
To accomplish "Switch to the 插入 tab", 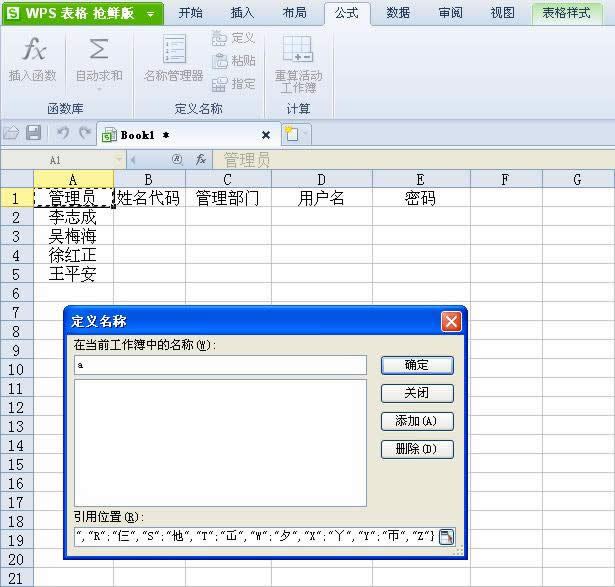I will (x=242, y=13).
